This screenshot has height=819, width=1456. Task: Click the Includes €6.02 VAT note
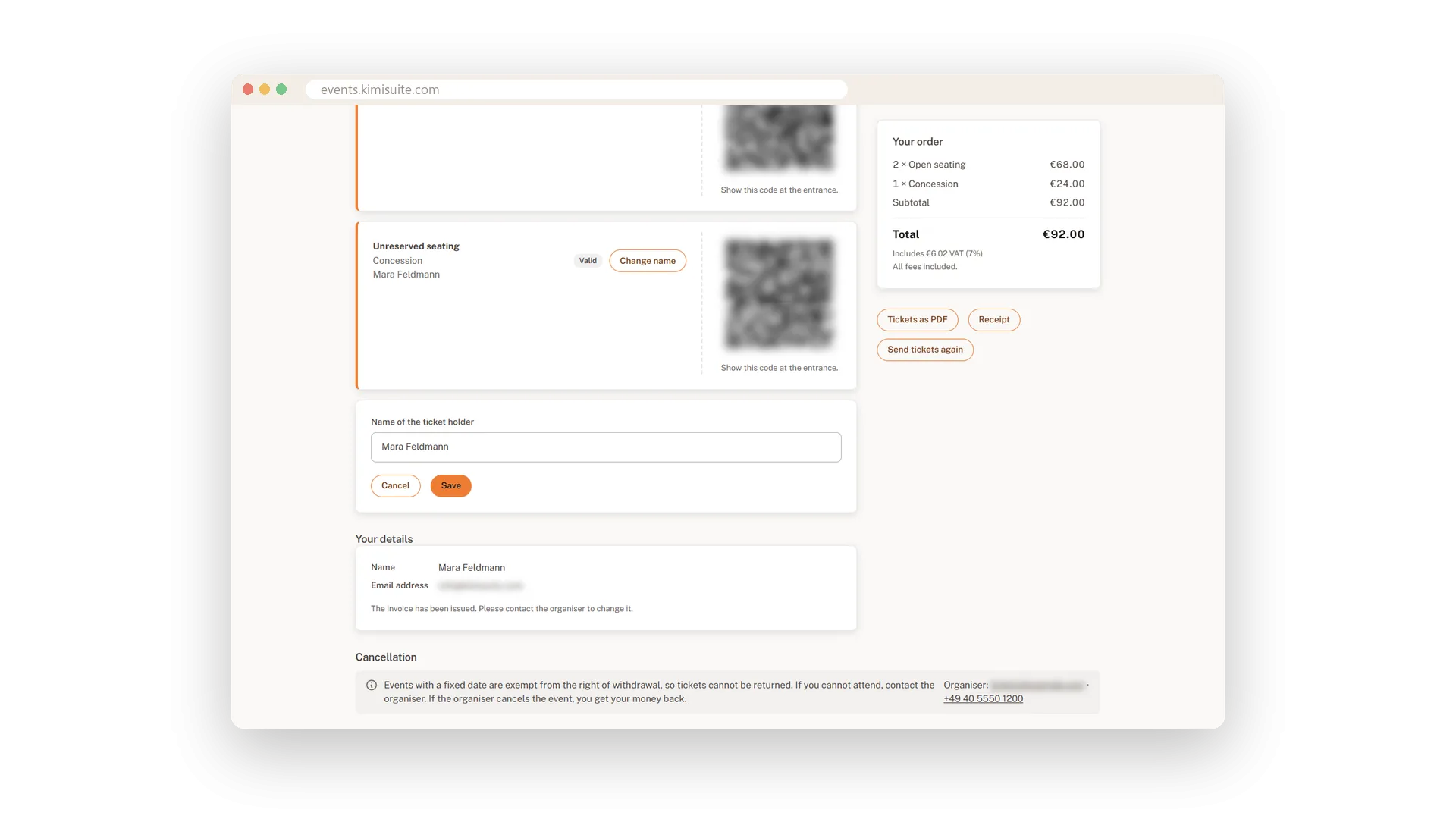pyautogui.click(x=937, y=254)
